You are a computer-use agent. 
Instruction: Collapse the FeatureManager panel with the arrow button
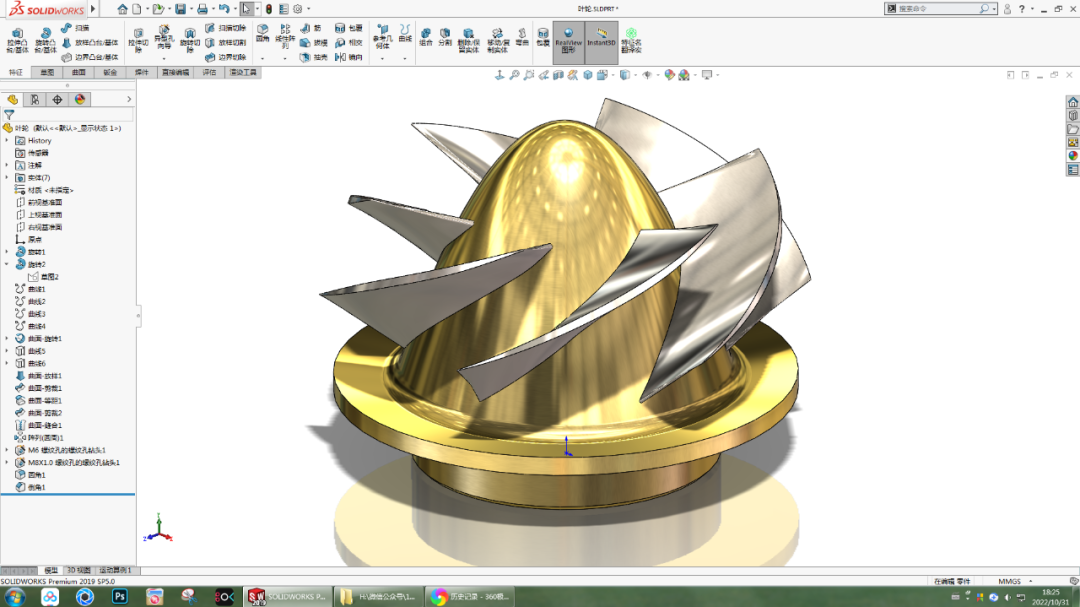pos(128,99)
